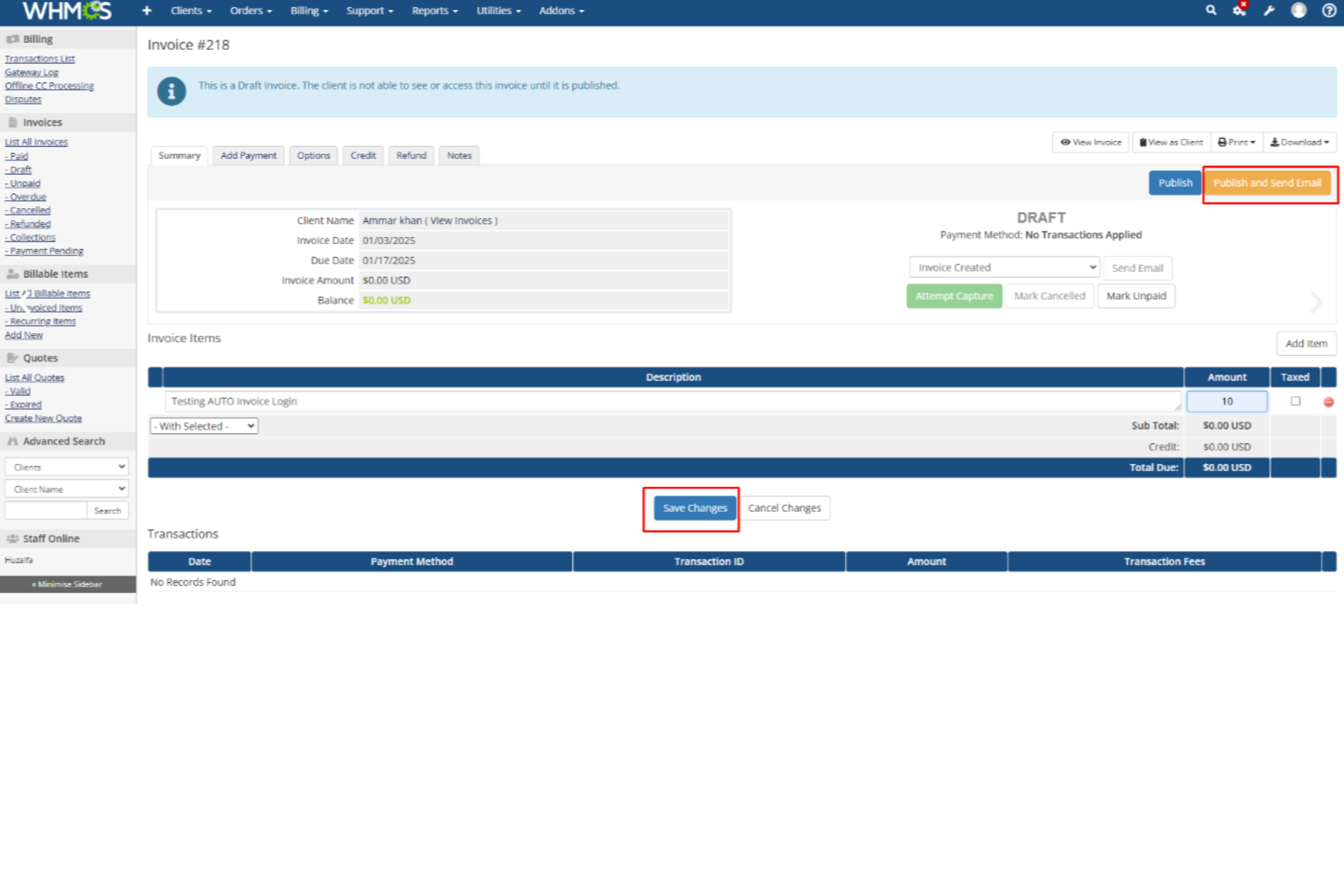
Task: Open the Gateway Log sidebar link
Action: (x=32, y=72)
